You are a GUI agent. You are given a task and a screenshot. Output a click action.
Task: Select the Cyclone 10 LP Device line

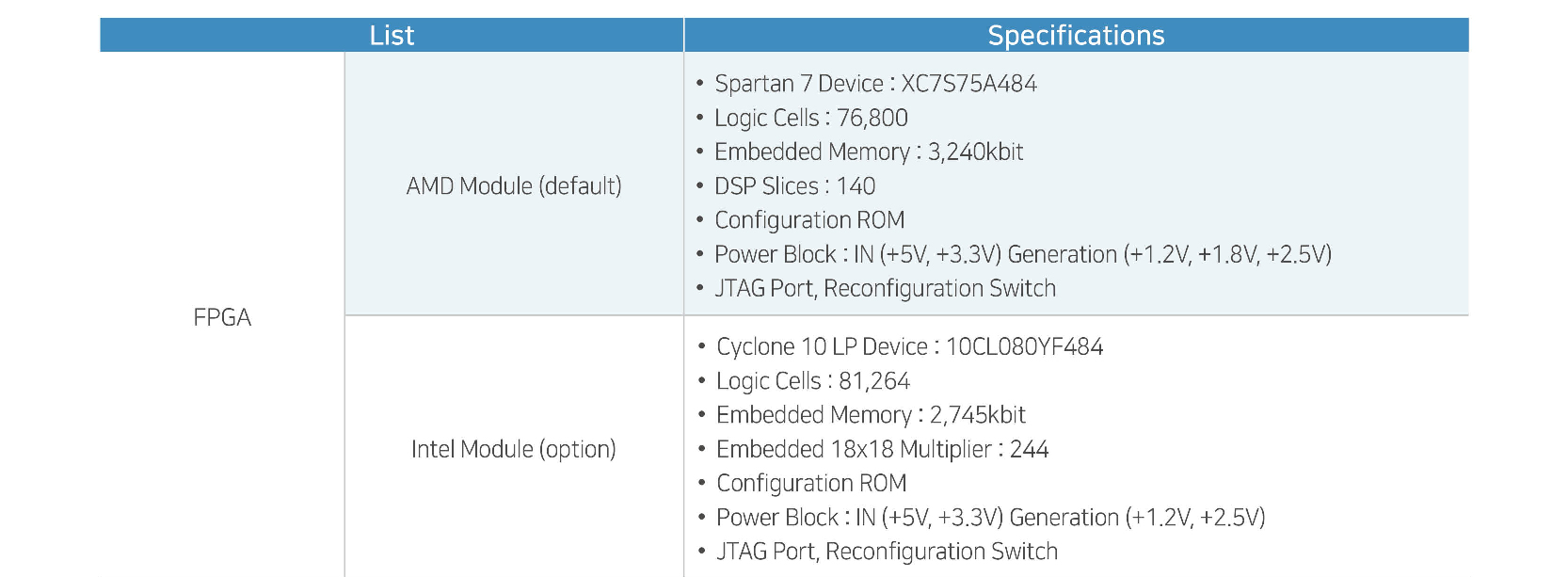(909, 347)
